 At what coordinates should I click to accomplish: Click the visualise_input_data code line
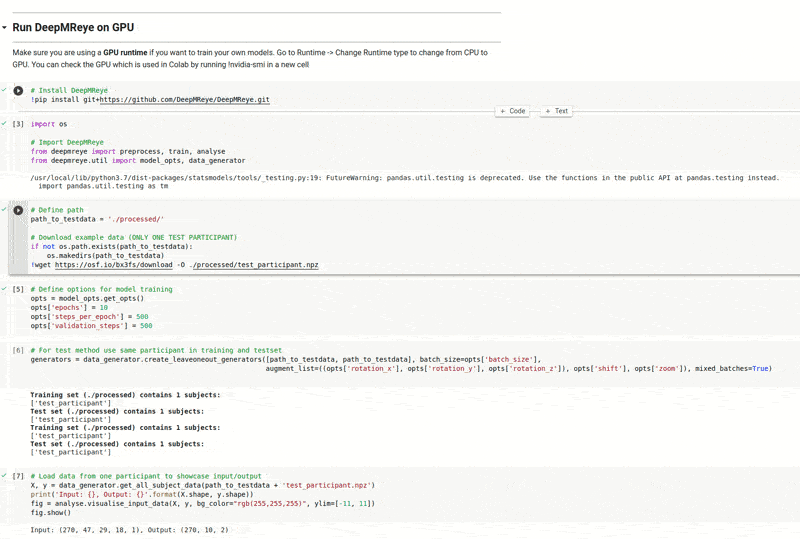(203, 504)
